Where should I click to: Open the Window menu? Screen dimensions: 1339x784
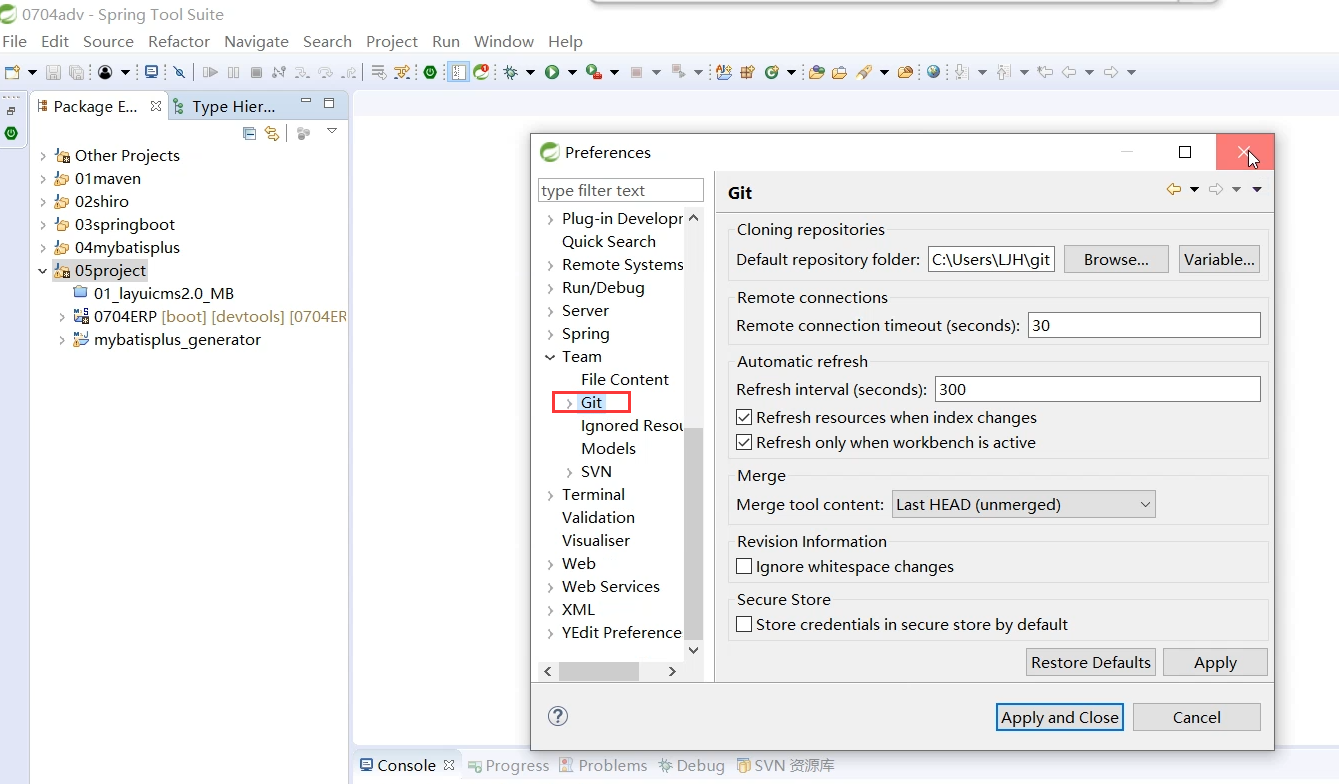pos(504,41)
